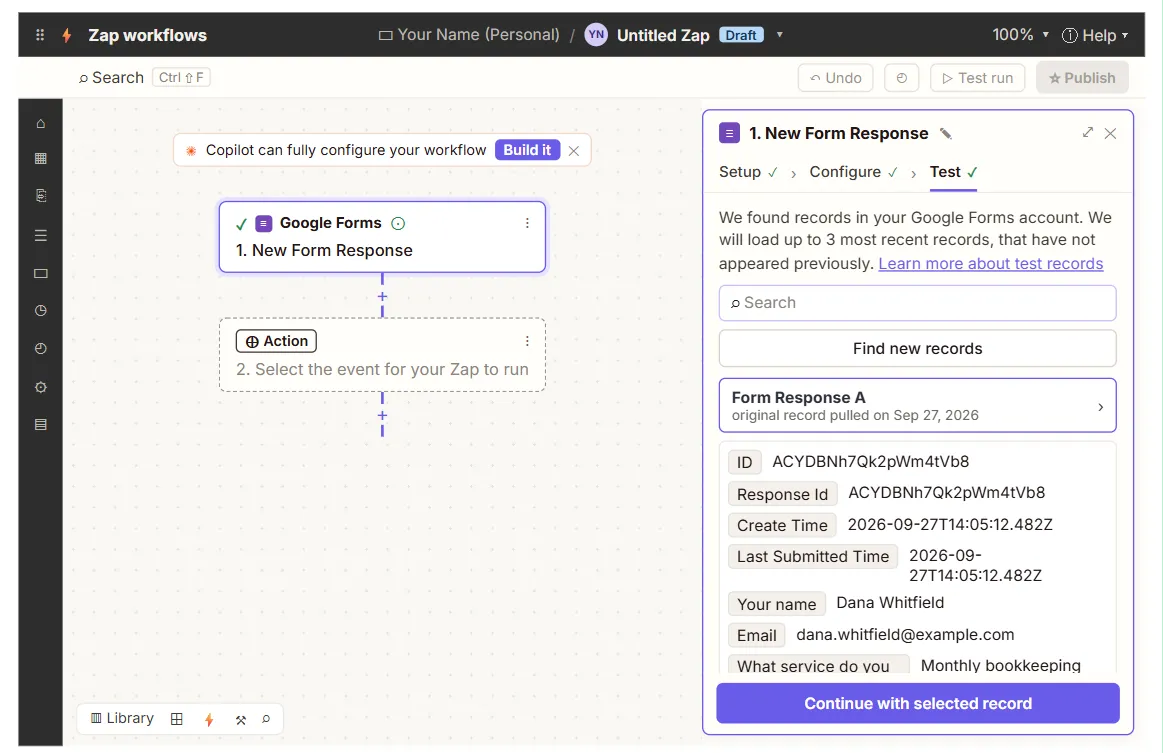This screenshot has height=753, width=1163.
Task: Click the Zap workflows title
Action: point(148,35)
